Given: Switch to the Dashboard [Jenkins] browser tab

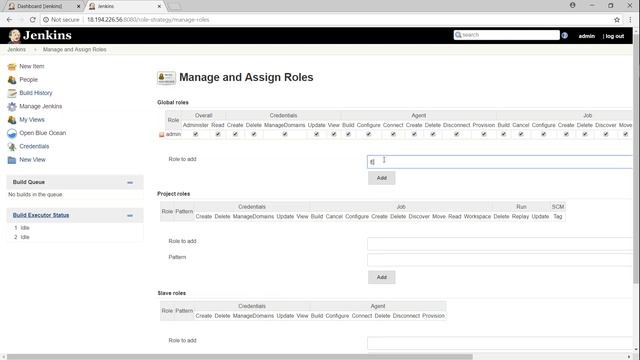Looking at the screenshot, I should [43, 6].
